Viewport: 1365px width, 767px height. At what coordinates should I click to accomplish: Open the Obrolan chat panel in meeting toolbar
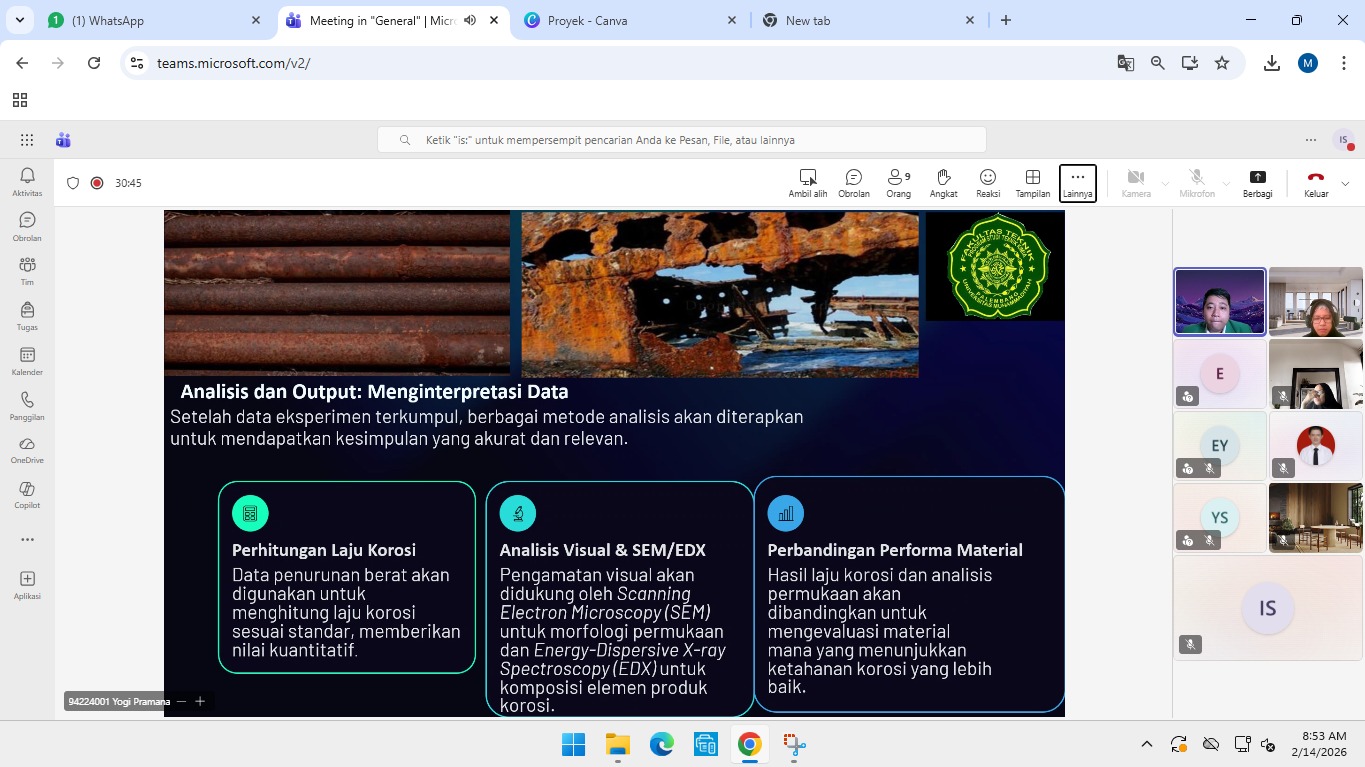click(x=853, y=182)
